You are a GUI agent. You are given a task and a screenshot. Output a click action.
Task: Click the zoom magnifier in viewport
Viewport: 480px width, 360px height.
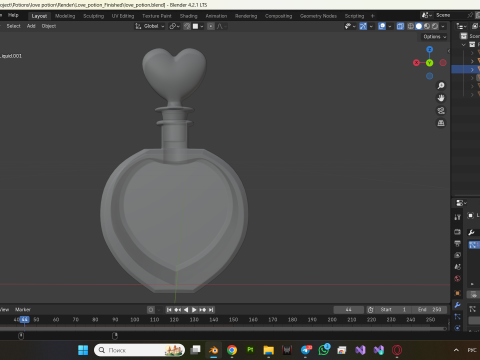click(441, 86)
